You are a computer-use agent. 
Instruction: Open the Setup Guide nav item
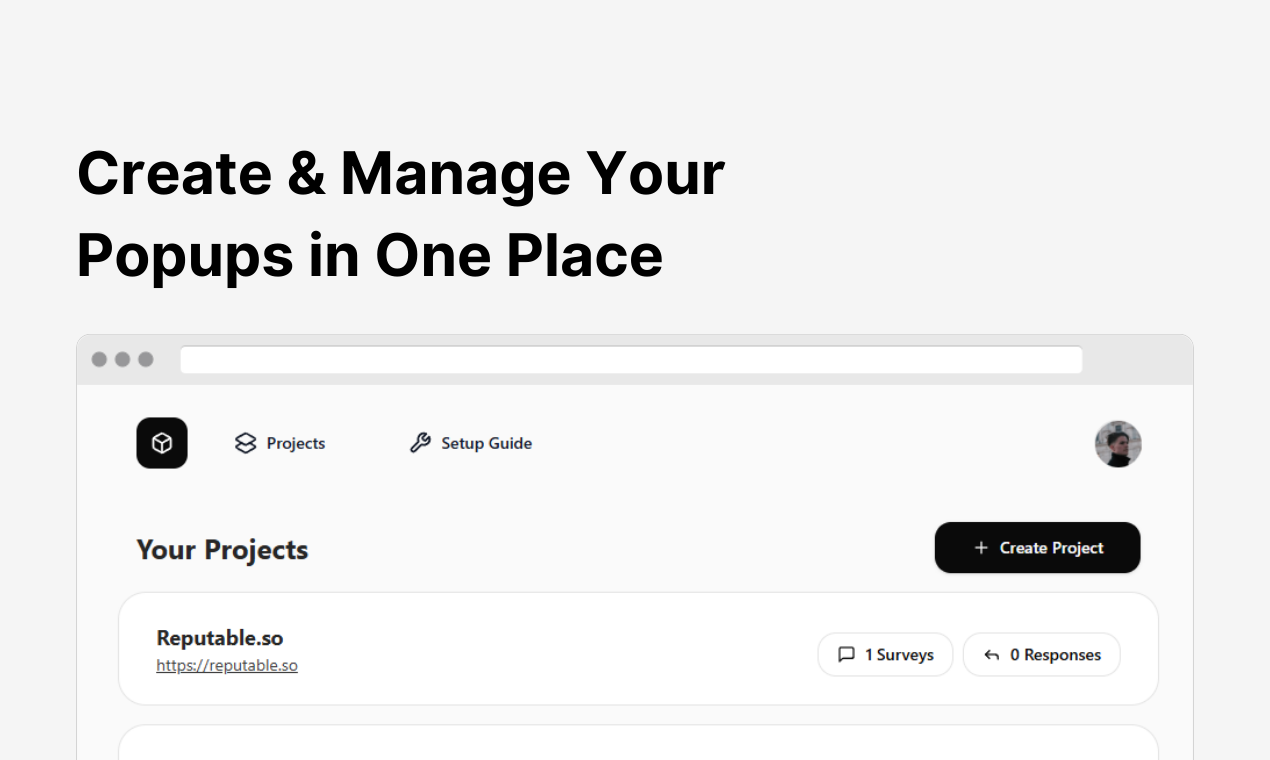[x=486, y=443]
